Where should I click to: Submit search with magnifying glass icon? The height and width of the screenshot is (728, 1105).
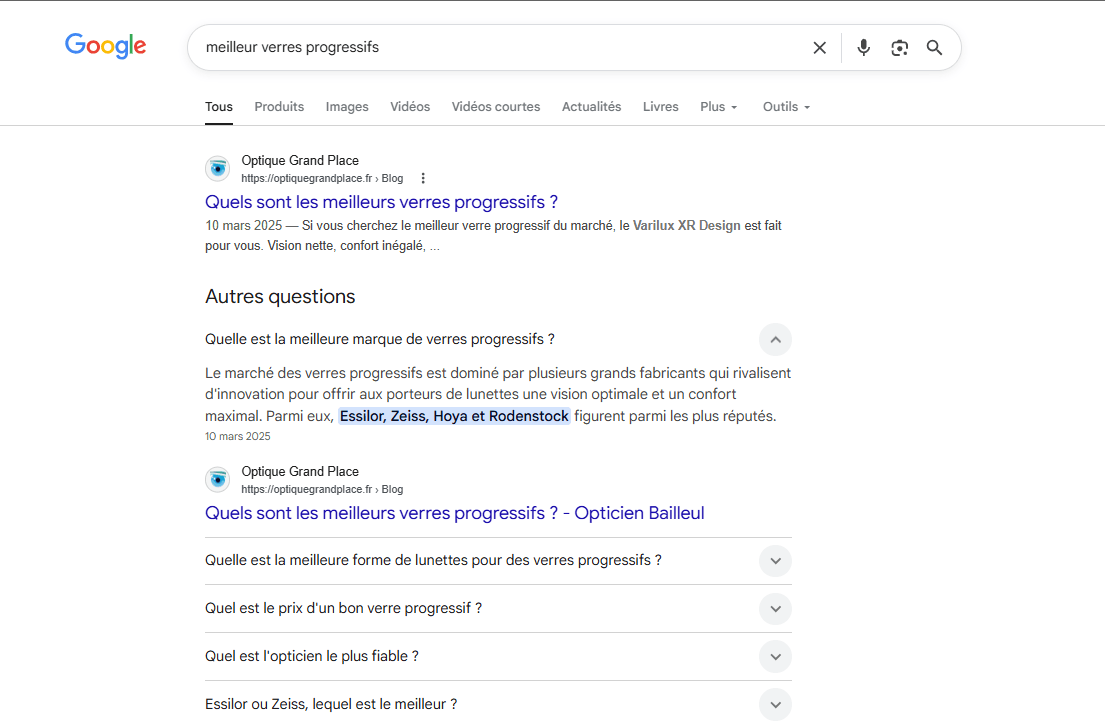[x=934, y=48]
